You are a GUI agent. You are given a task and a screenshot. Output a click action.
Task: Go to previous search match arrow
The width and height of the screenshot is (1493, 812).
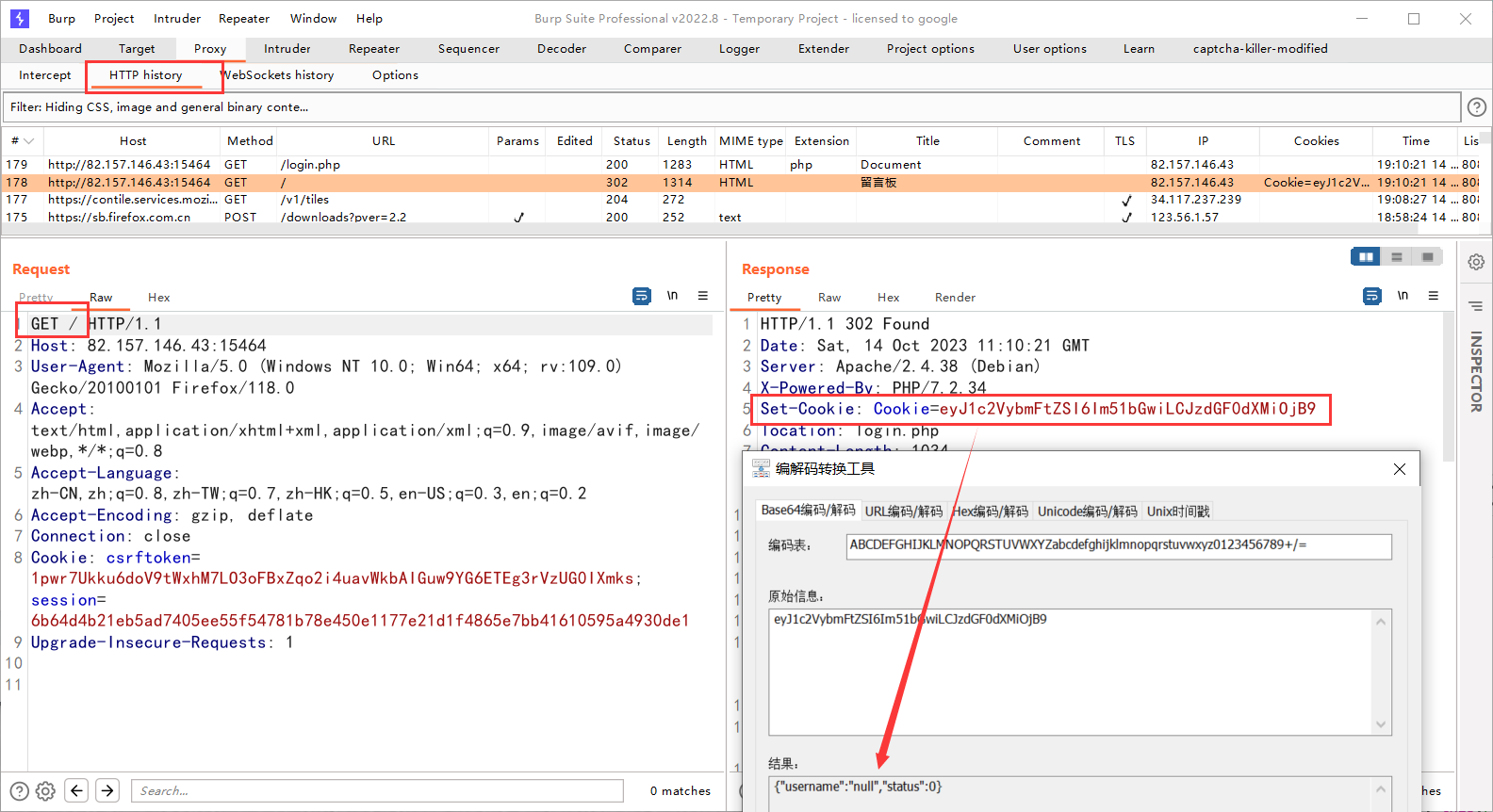pyautogui.click(x=77, y=790)
